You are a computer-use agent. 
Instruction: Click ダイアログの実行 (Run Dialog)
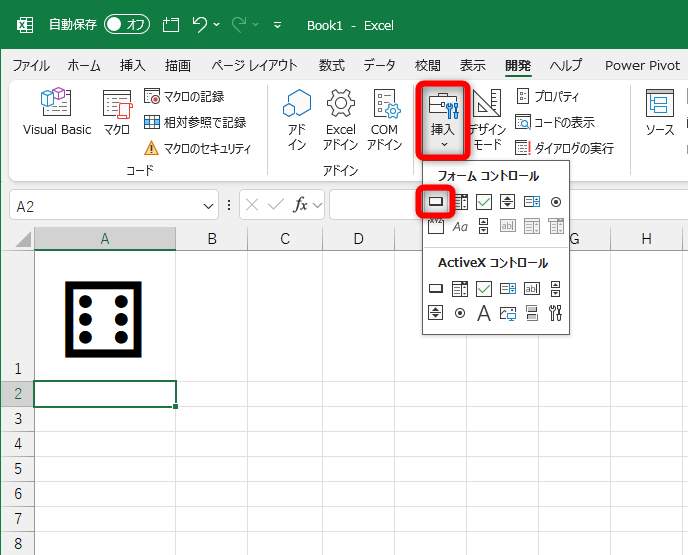[x=564, y=148]
